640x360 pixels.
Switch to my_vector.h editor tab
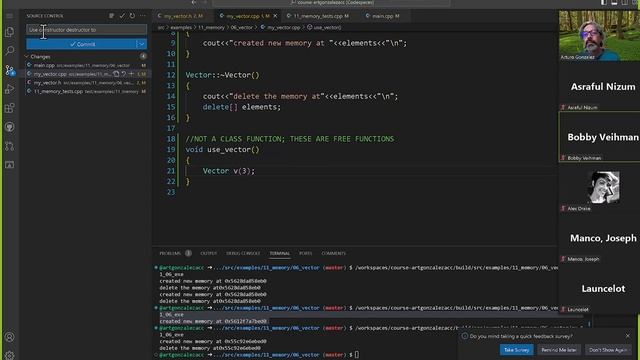pyautogui.click(x=183, y=16)
